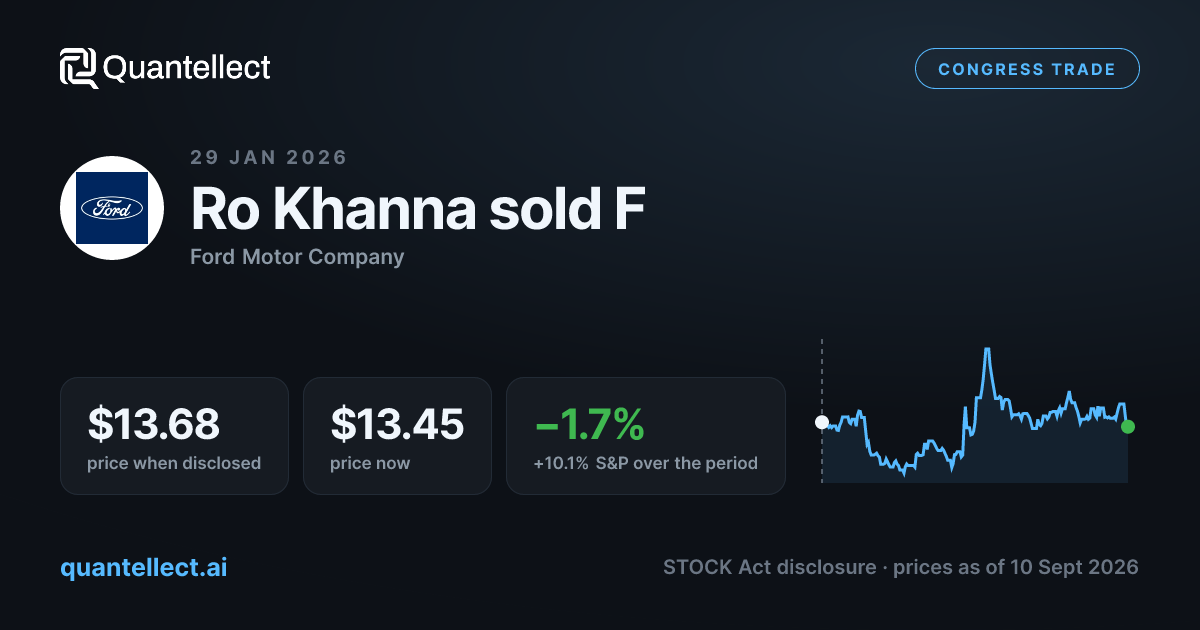Viewport: 1200px width, 630px height.
Task: Select the white start dot on chart
Action: tap(822, 422)
